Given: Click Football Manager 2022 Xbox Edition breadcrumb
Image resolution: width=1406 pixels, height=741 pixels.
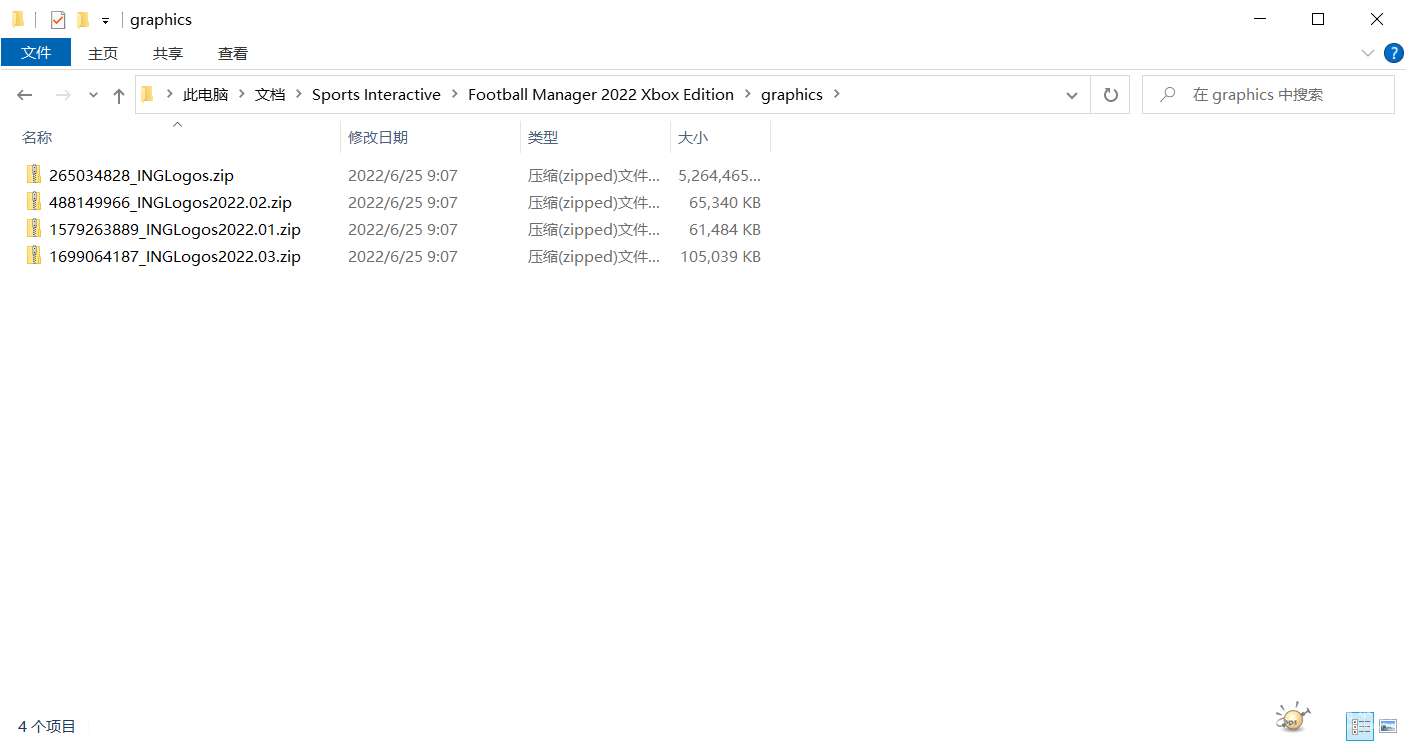Looking at the screenshot, I should tap(601, 95).
